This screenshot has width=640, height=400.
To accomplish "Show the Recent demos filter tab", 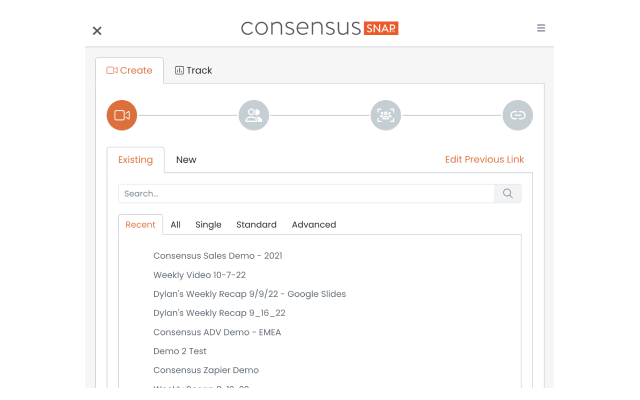I will (140, 224).
